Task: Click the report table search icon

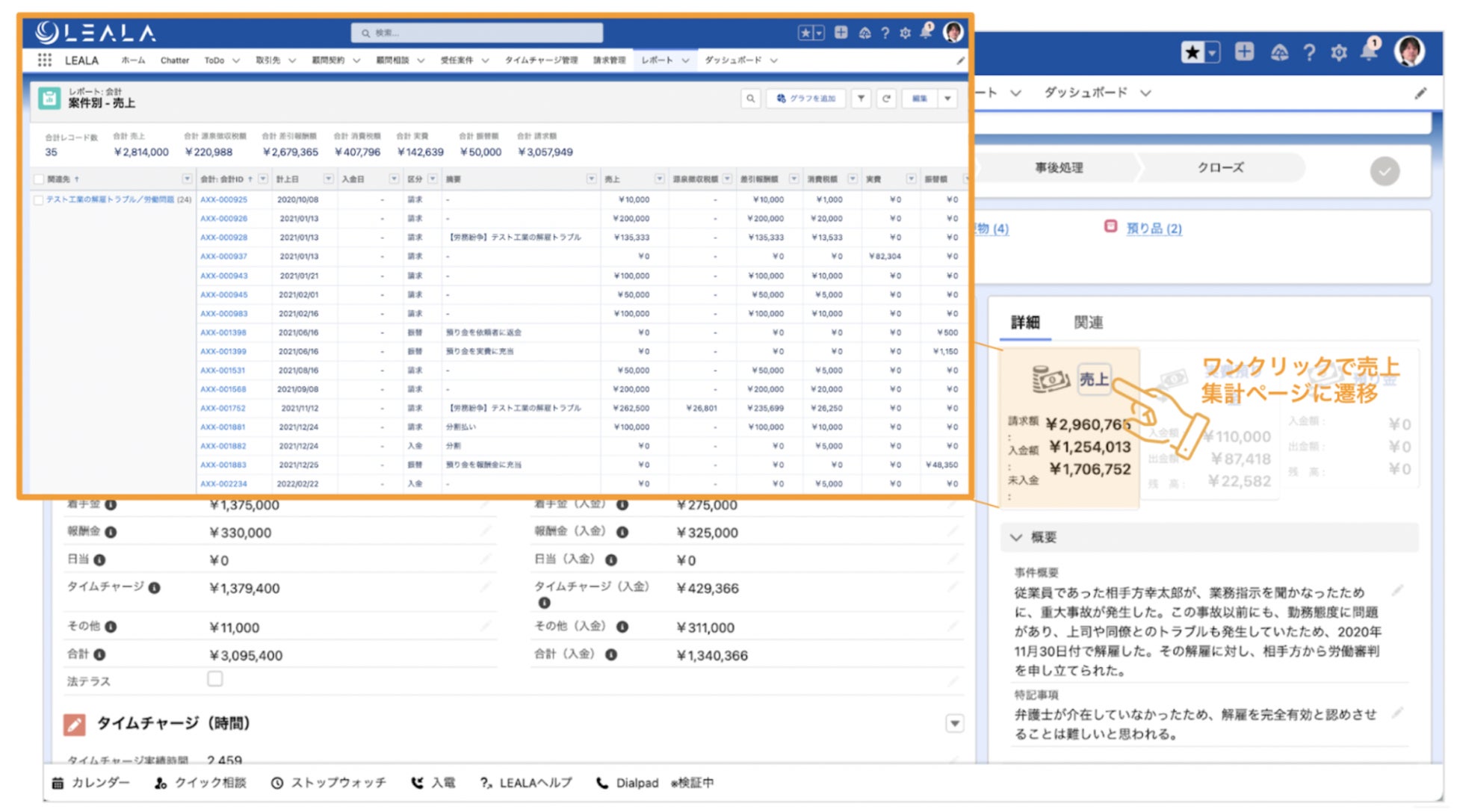Action: tap(750, 99)
